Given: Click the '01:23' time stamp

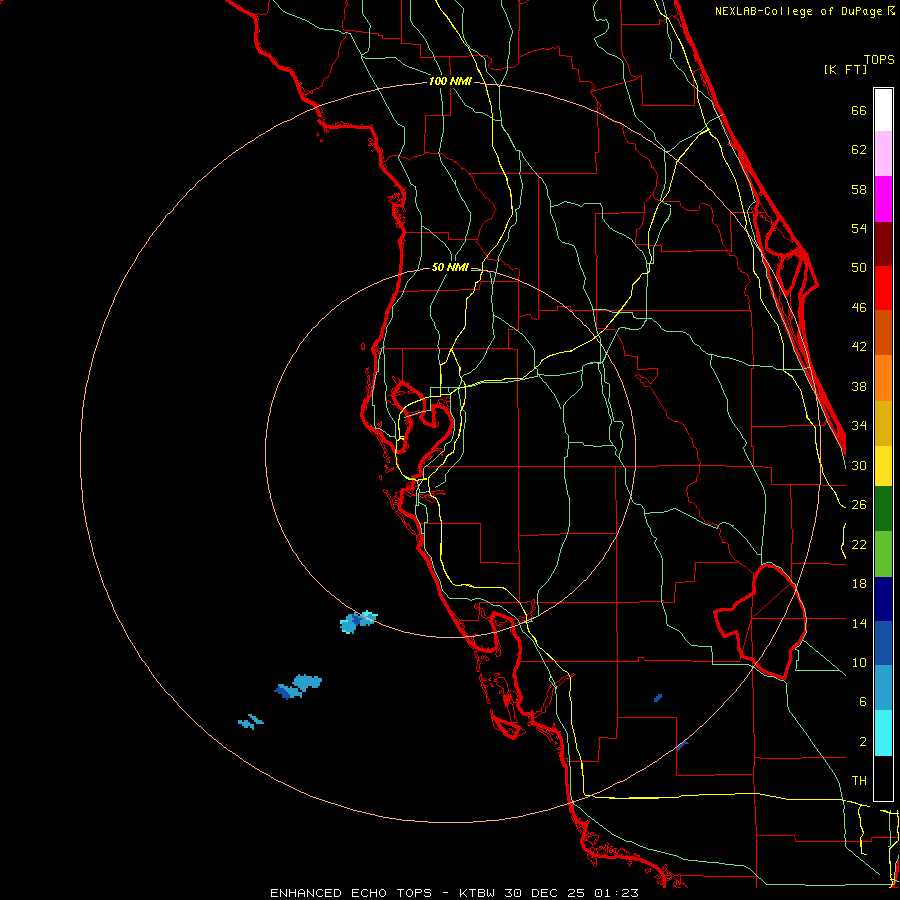Looking at the screenshot, I should click(616, 893).
